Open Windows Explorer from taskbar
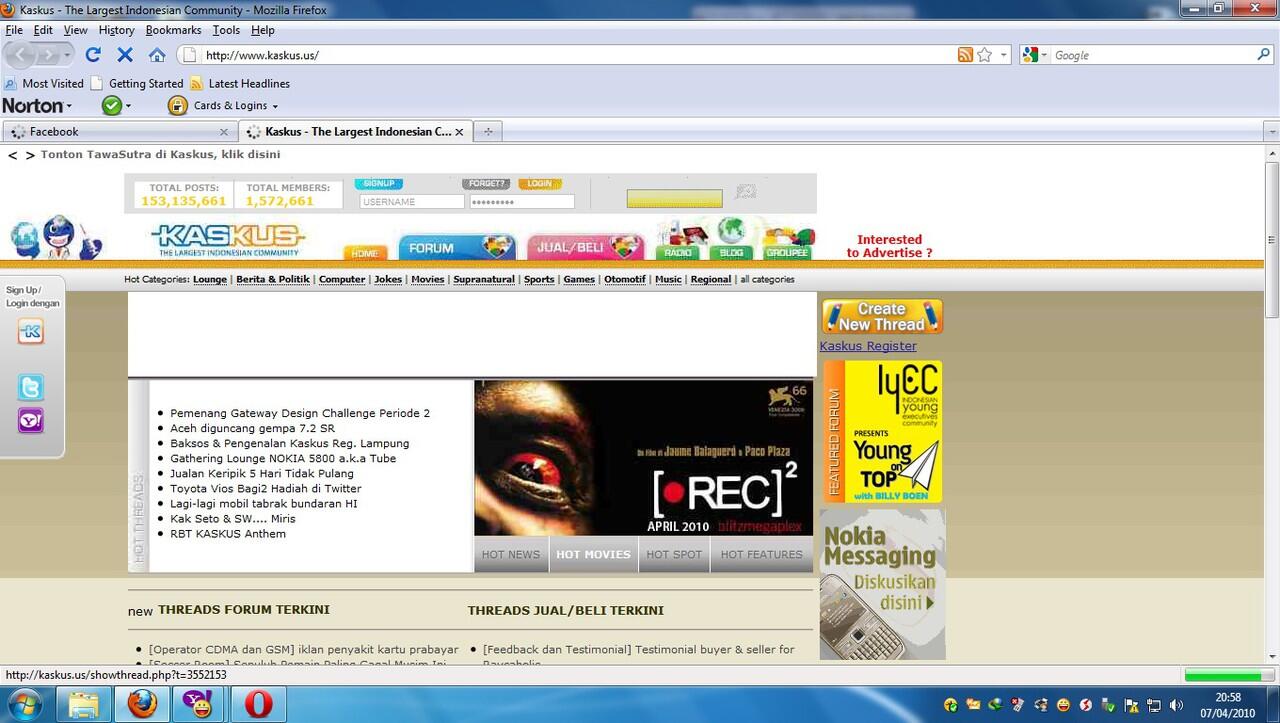The height and width of the screenshot is (723, 1280). point(83,705)
